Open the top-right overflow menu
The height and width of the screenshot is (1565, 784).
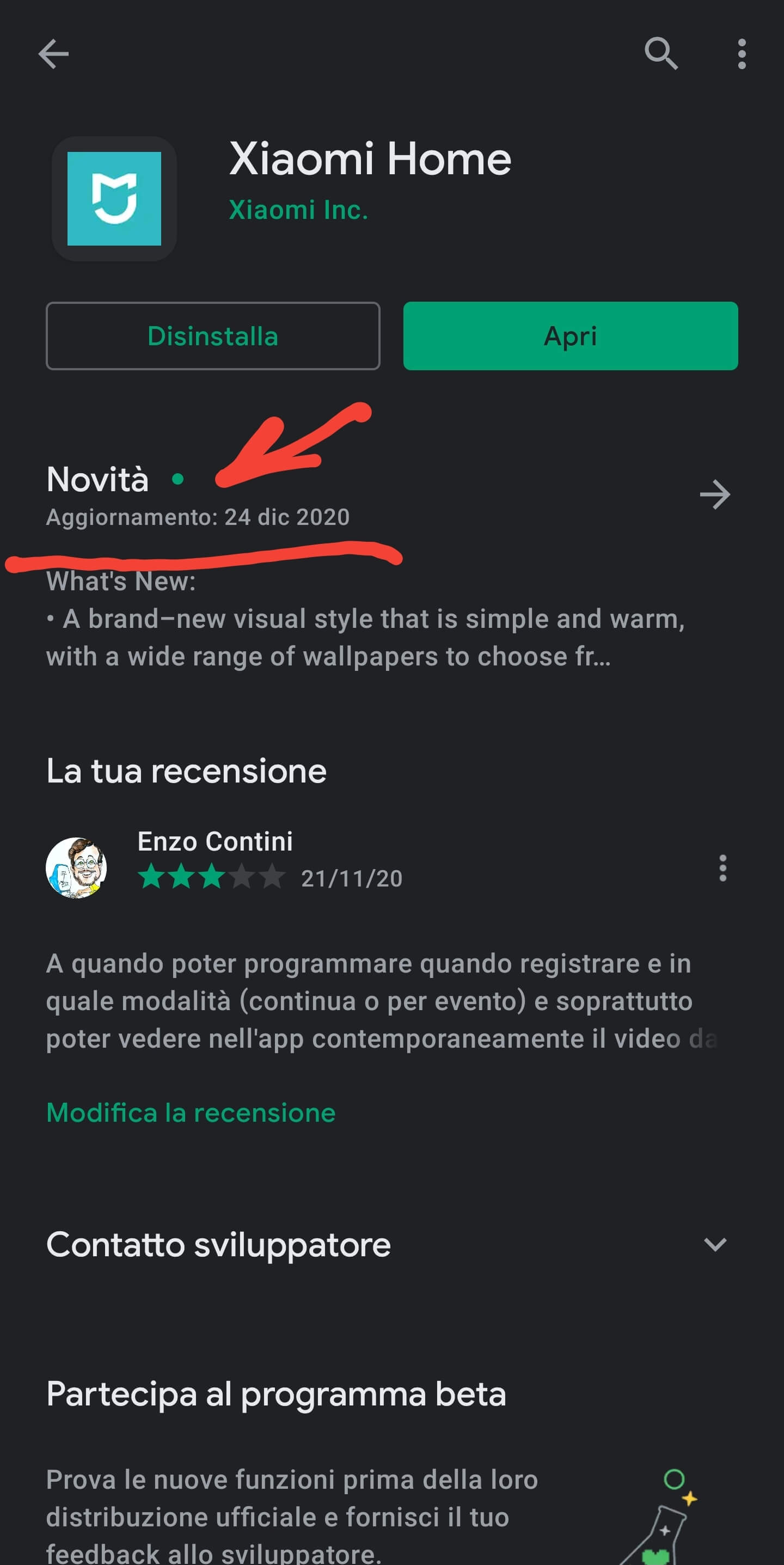742,54
